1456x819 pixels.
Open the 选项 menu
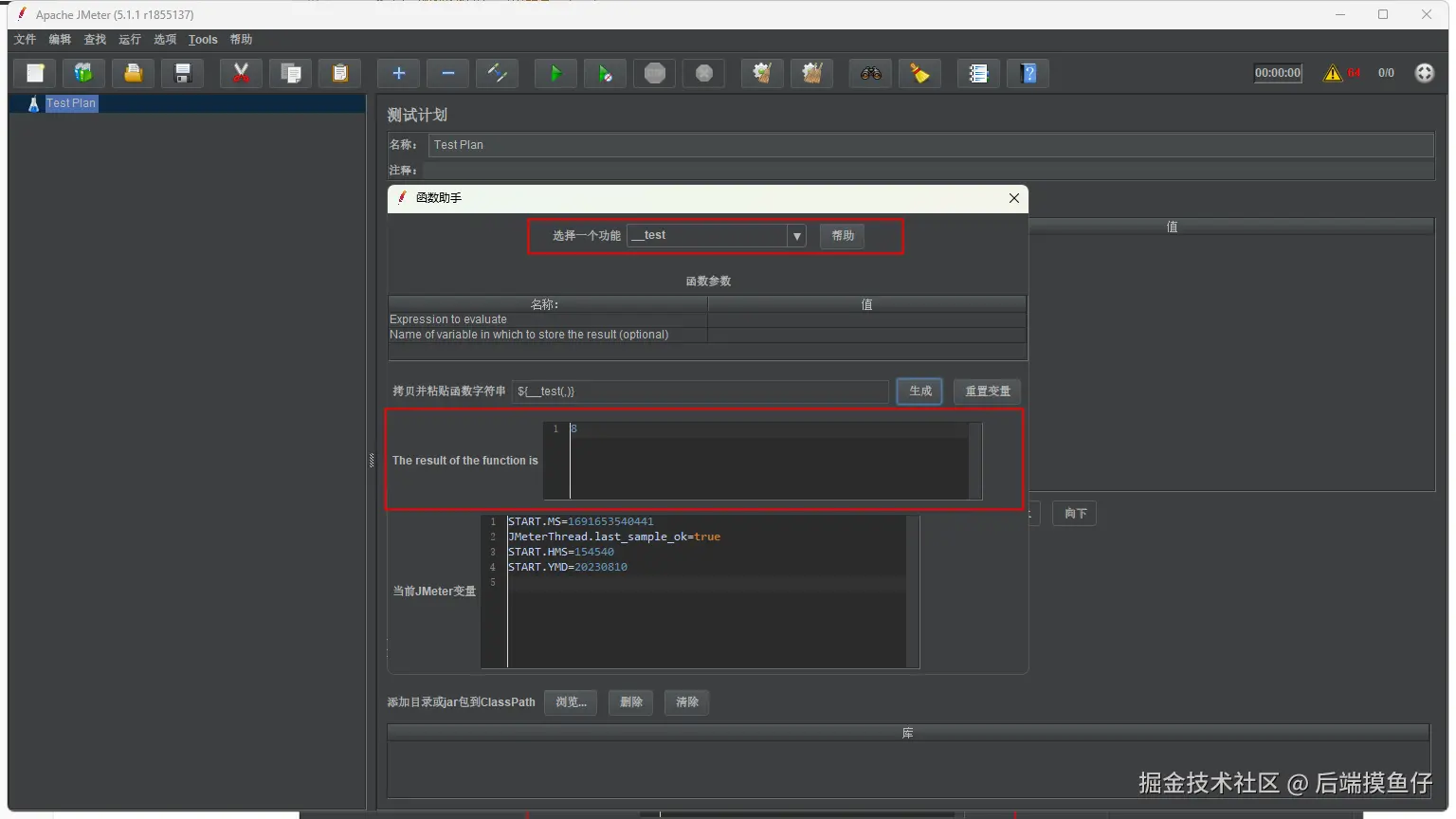(x=165, y=39)
